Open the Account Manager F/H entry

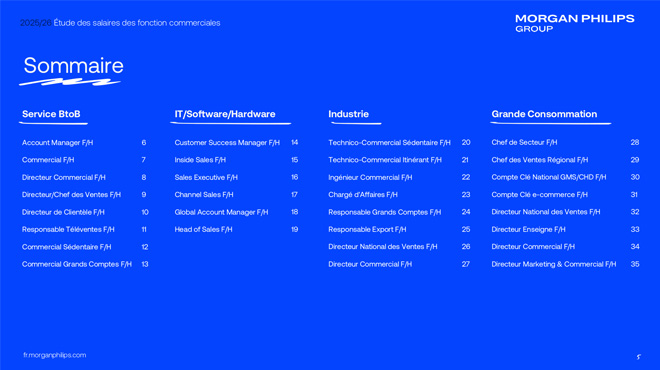point(57,143)
